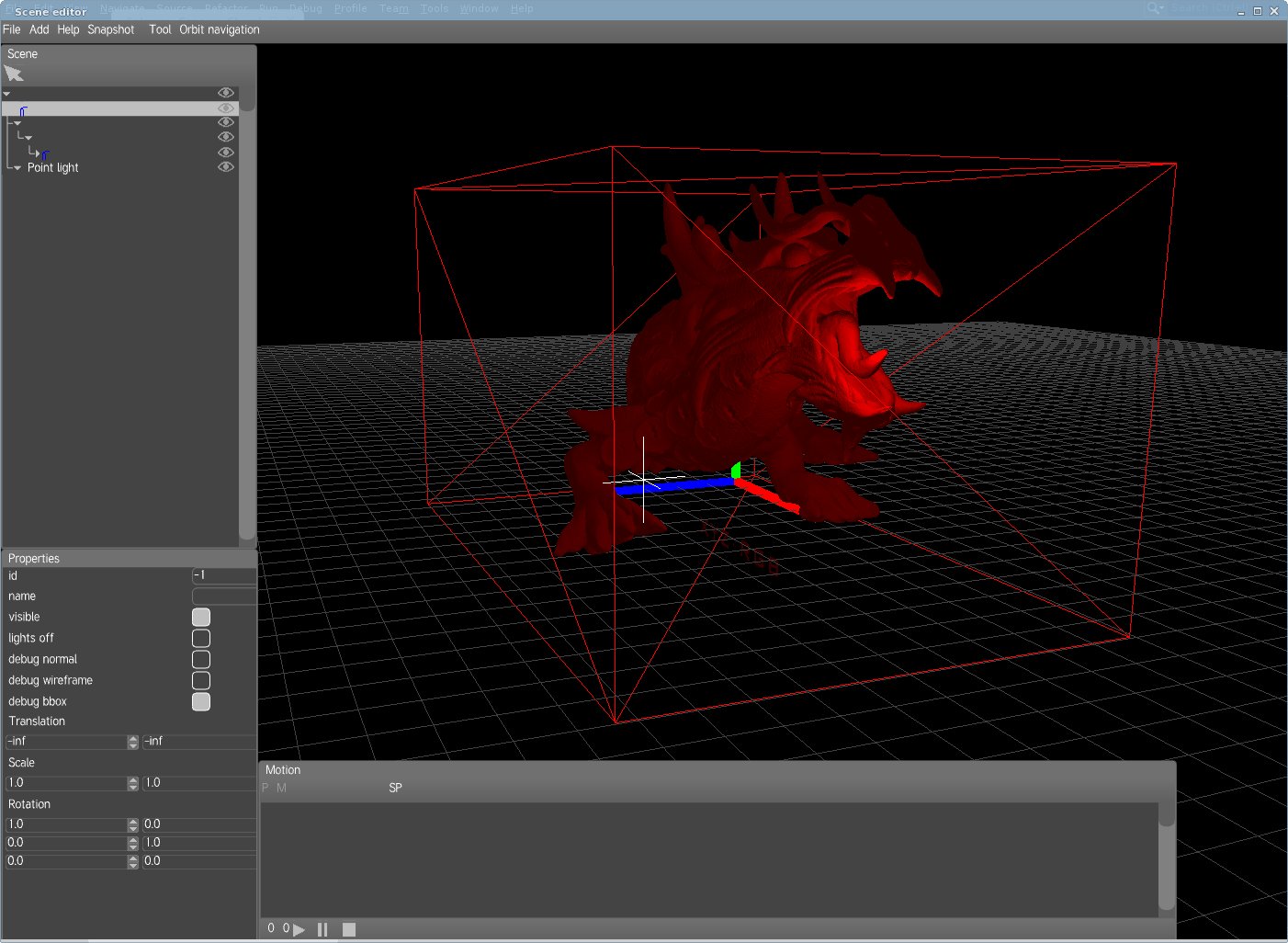Click the P column label in Motion panel
The height and width of the screenshot is (943, 1288).
(x=266, y=788)
